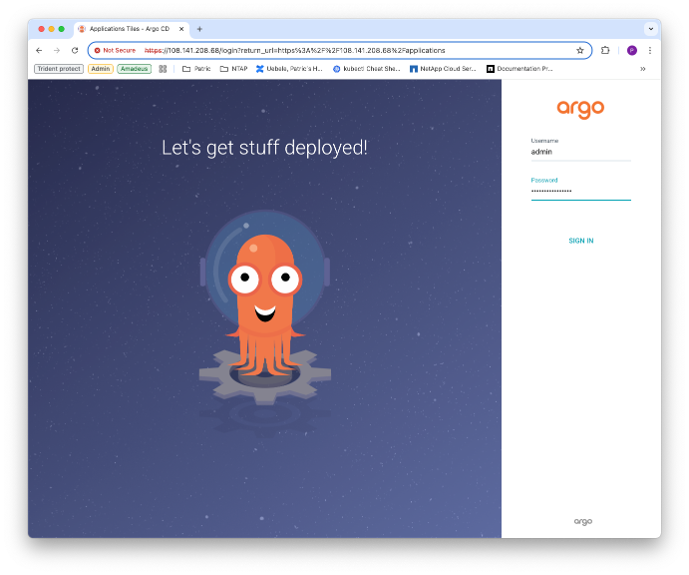Open the Amadeus bookmark
The width and height of the screenshot is (689, 575).
pyautogui.click(x=134, y=69)
